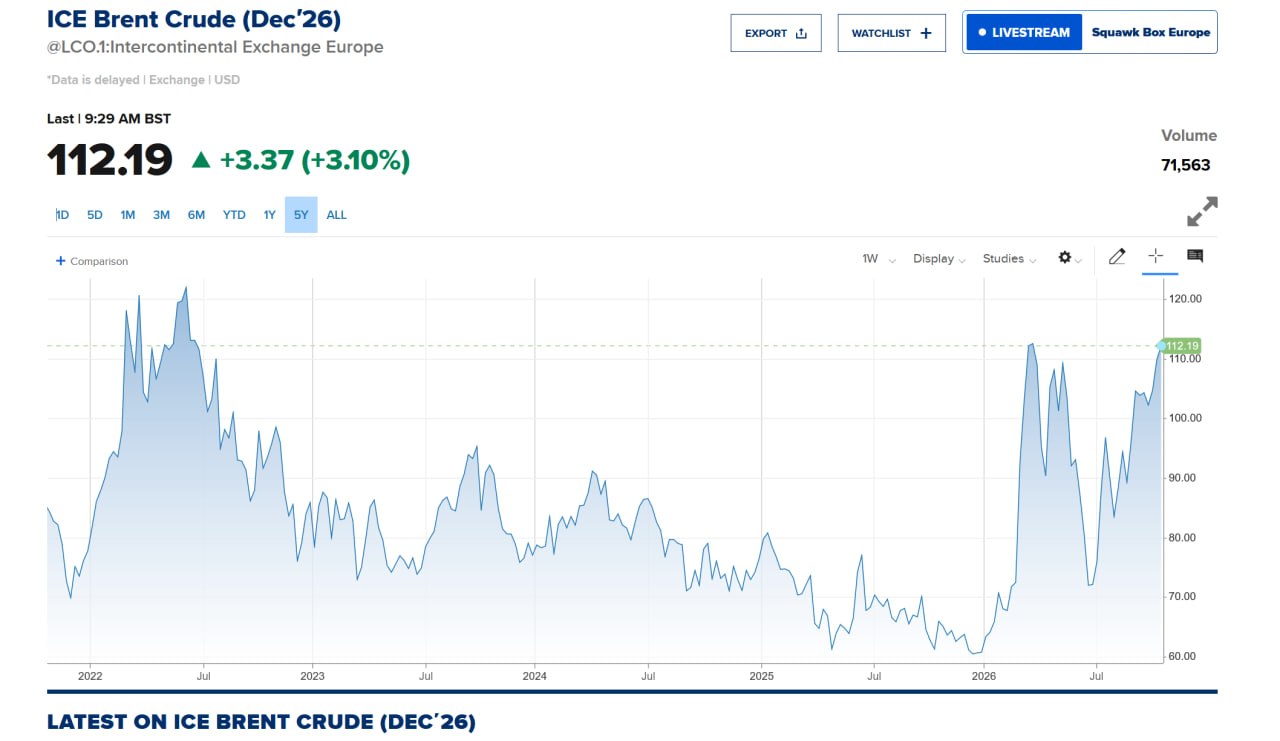This screenshot has height=741, width=1280.
Task: Expand chart to fullscreen icon
Action: click(x=1202, y=212)
